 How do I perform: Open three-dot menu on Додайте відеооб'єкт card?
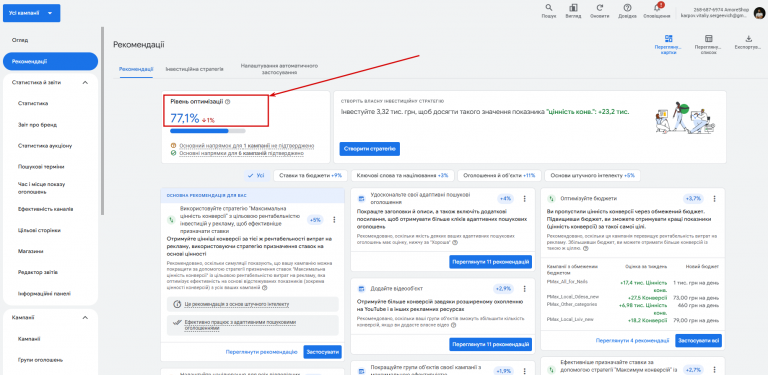525,288
